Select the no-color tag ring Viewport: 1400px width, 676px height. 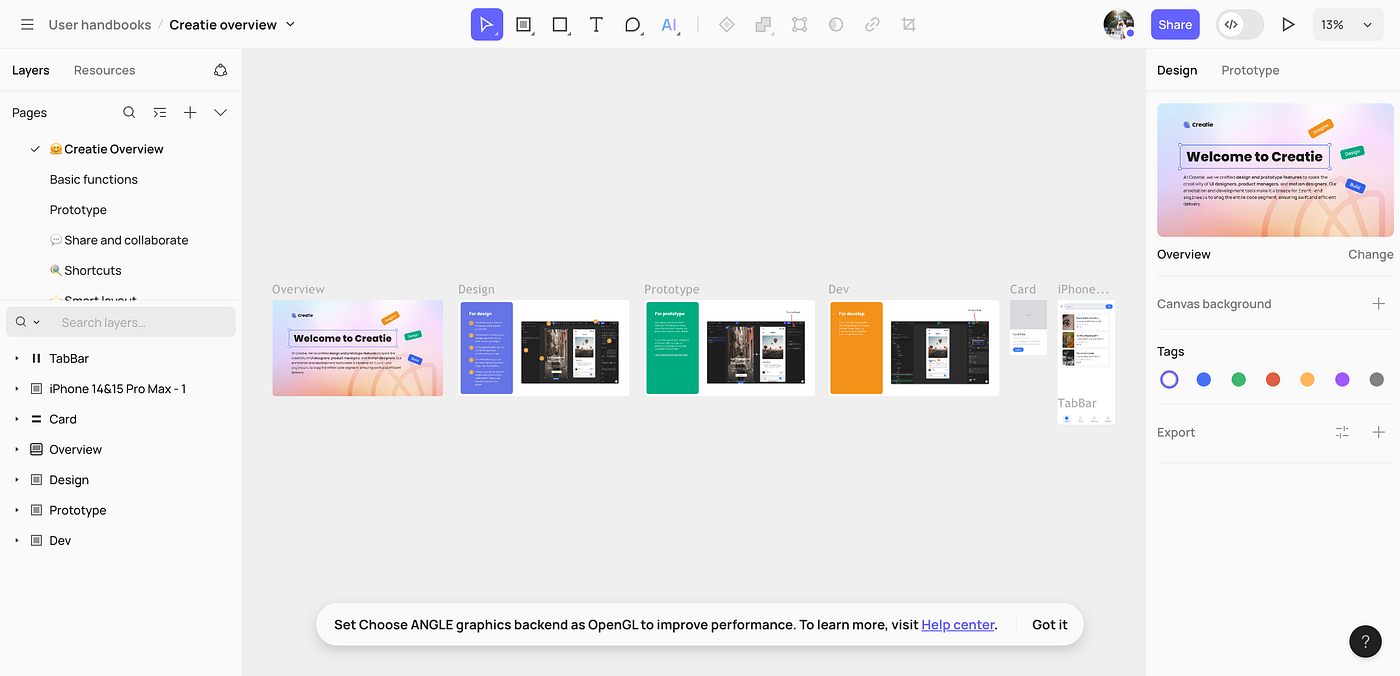coord(1169,379)
